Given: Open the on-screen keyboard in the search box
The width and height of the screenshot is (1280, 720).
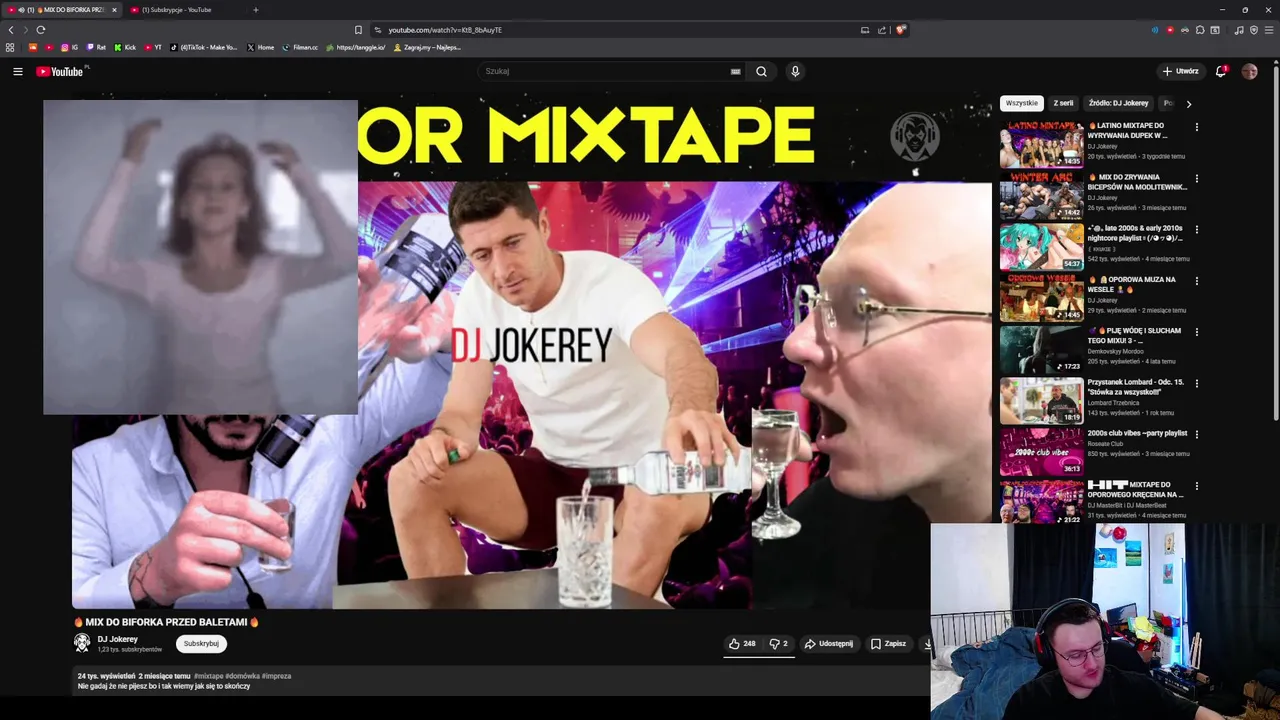Looking at the screenshot, I should [736, 71].
